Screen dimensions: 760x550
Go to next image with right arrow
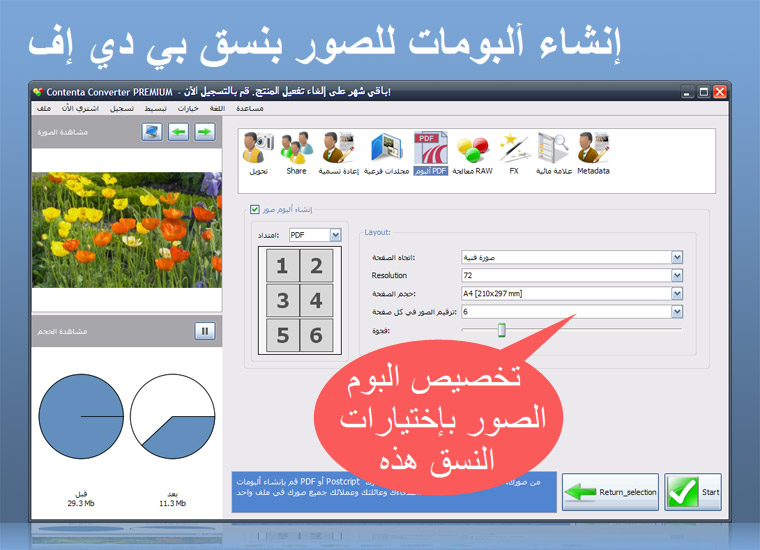tap(205, 132)
